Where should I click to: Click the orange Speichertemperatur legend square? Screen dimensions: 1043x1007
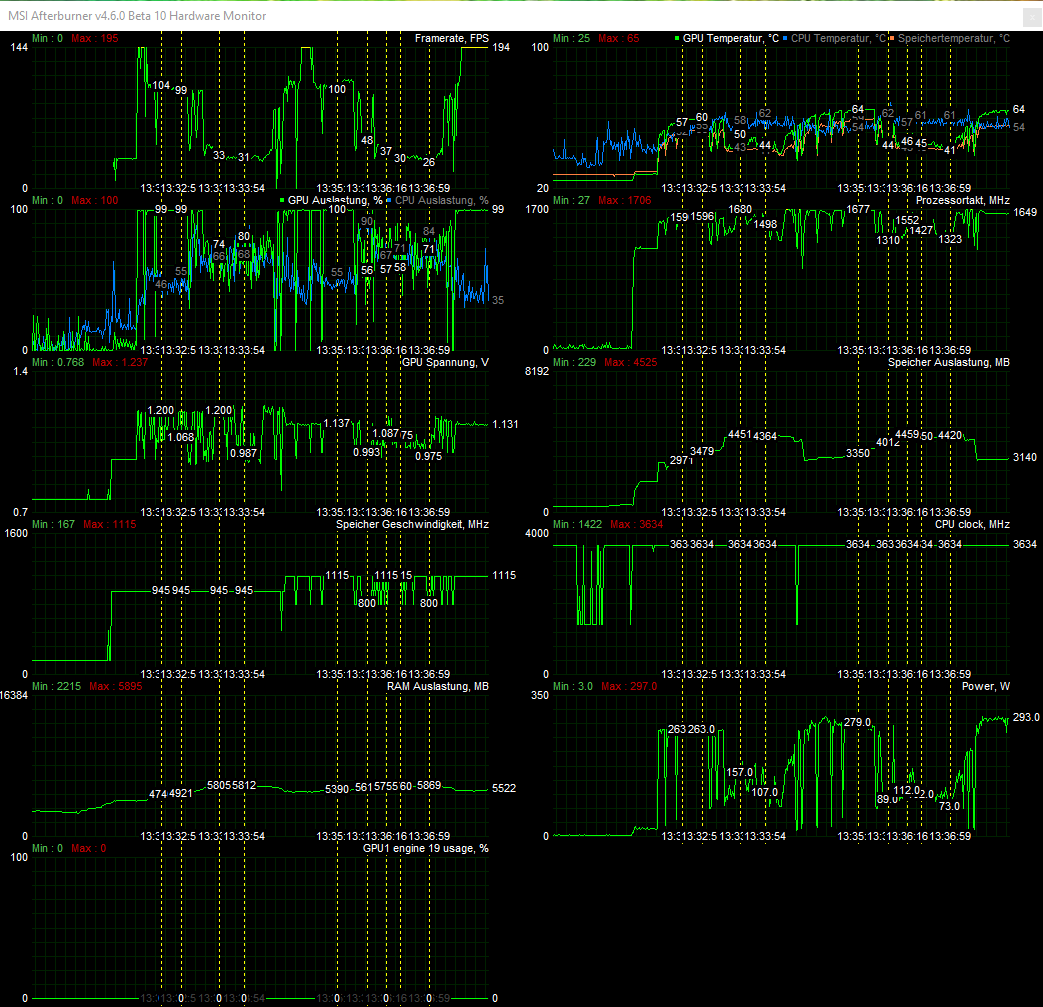tap(892, 39)
